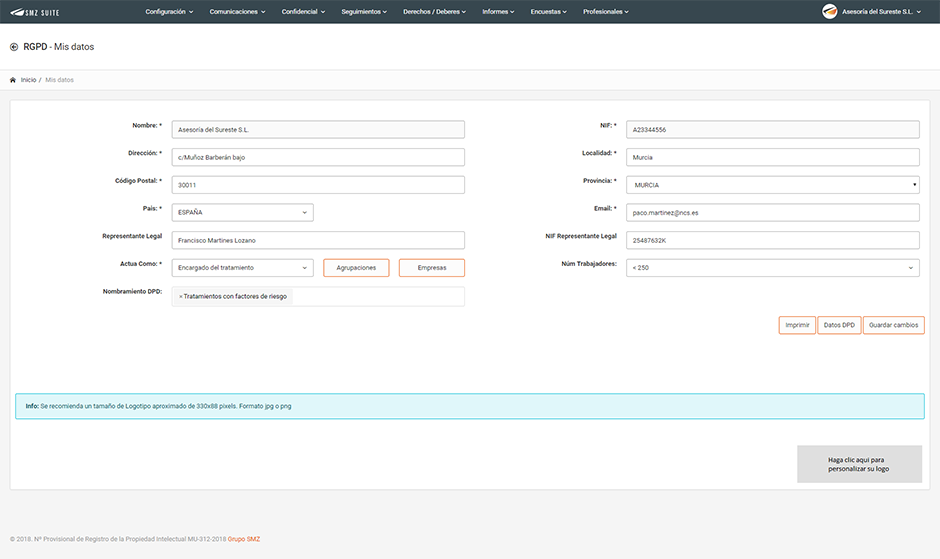Focus the Código Postal input field
The width and height of the screenshot is (940, 559).
318,185
